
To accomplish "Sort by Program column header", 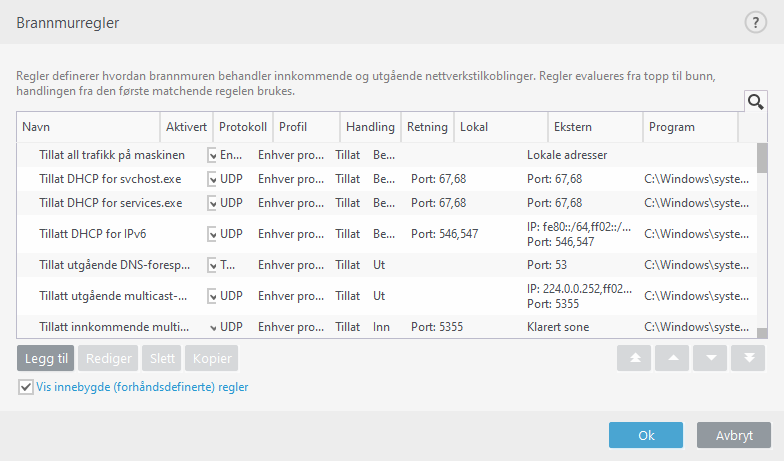I will coord(690,127).
